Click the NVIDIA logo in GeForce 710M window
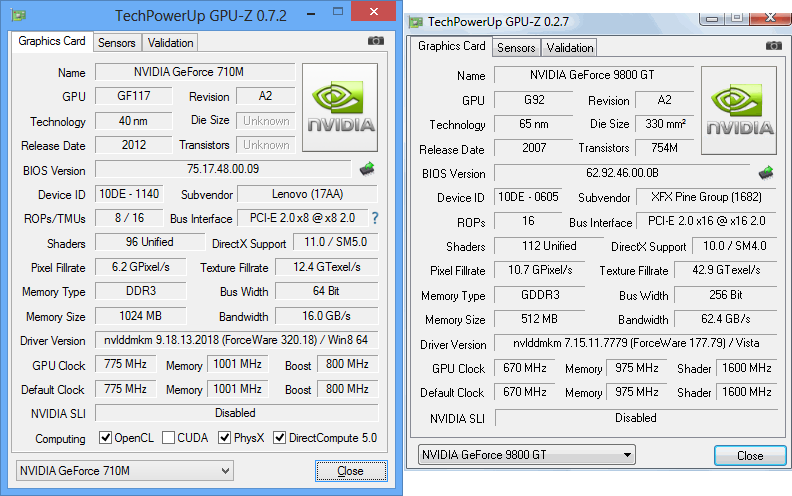The width and height of the screenshot is (792, 496). click(x=340, y=107)
